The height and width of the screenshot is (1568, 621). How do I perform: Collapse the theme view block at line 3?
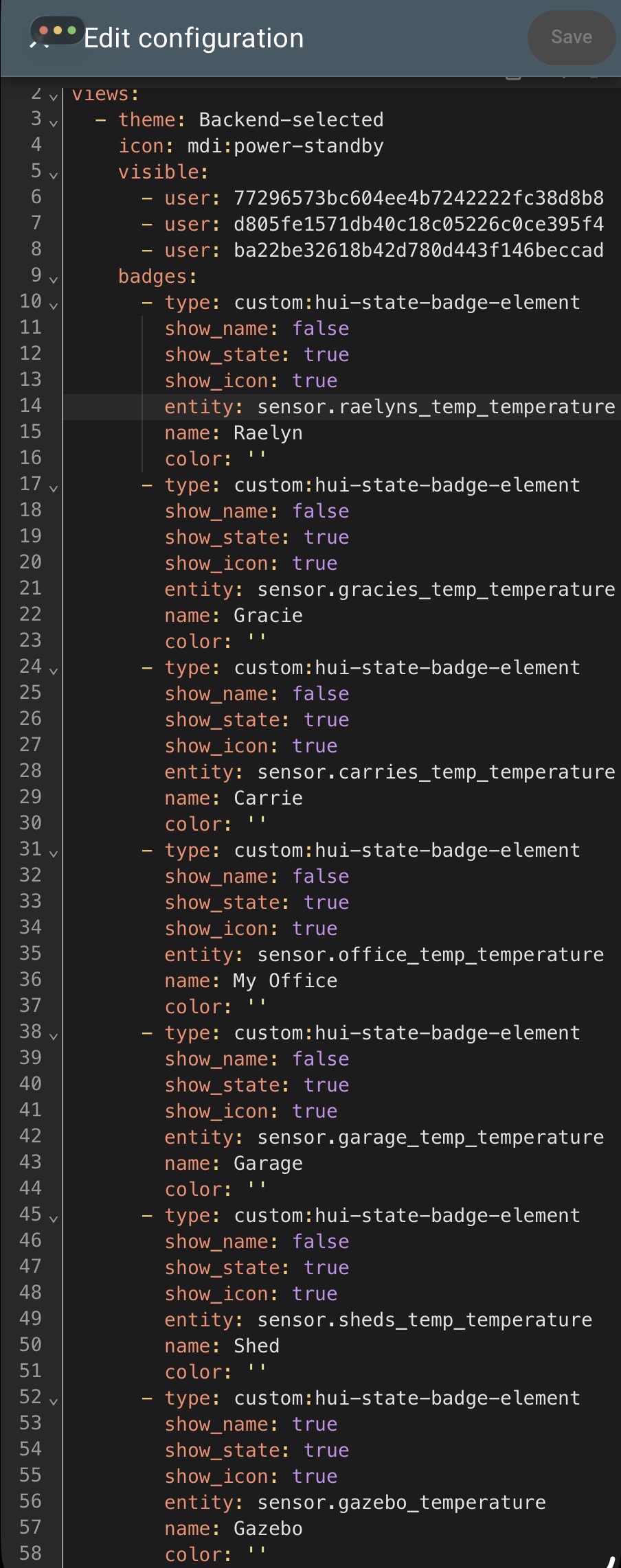point(54,123)
